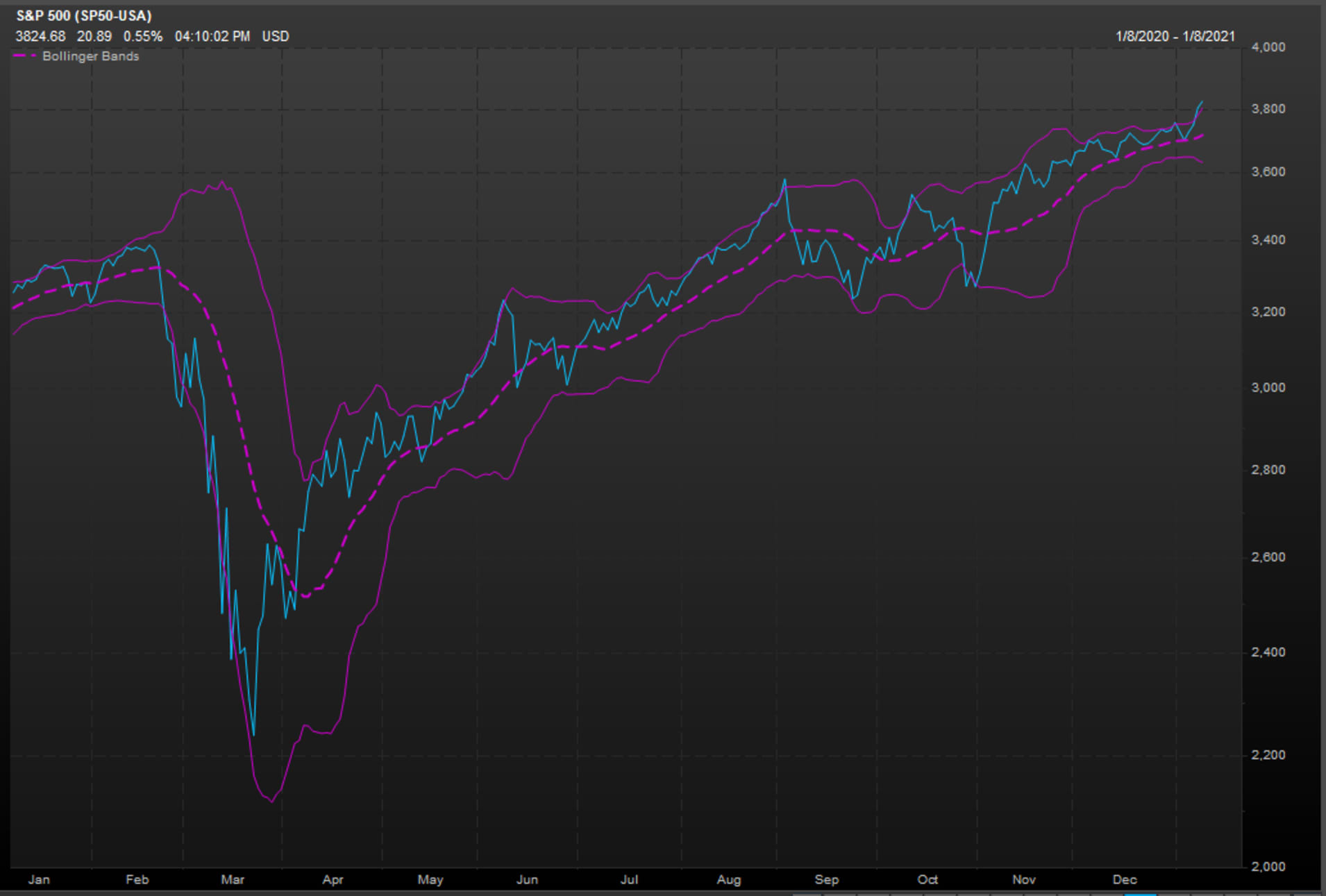Click the date range 1/8/2020 - 1/8/2021
This screenshot has width=1326, height=896.
1175,36
